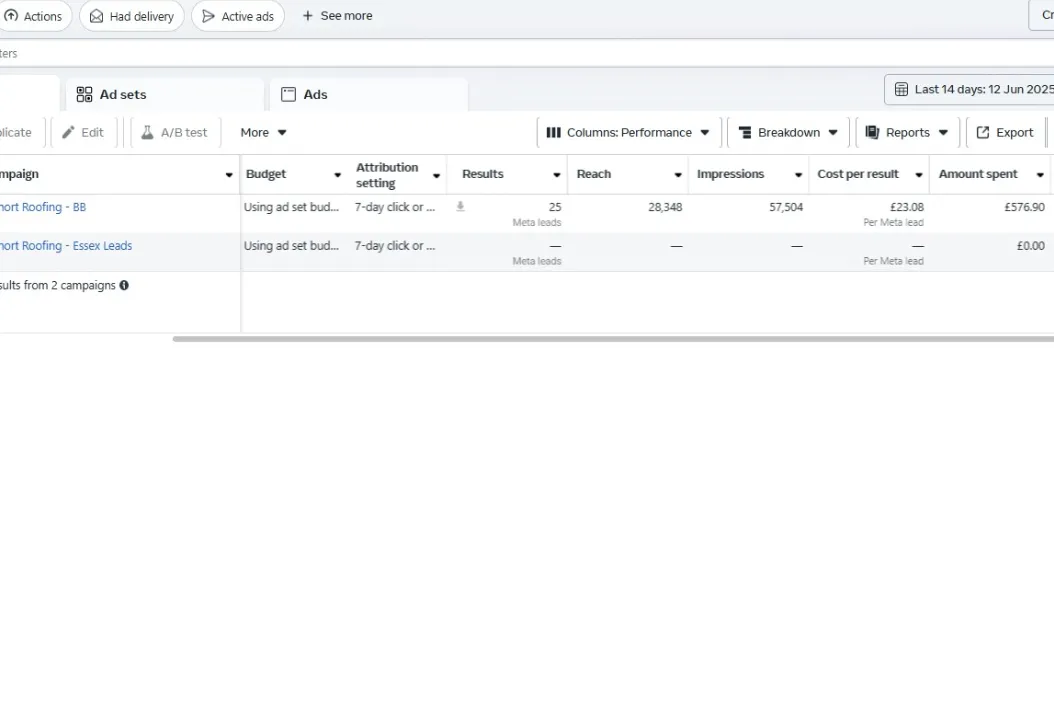
Task: Click the Active ads play icon
Action: 208,16
